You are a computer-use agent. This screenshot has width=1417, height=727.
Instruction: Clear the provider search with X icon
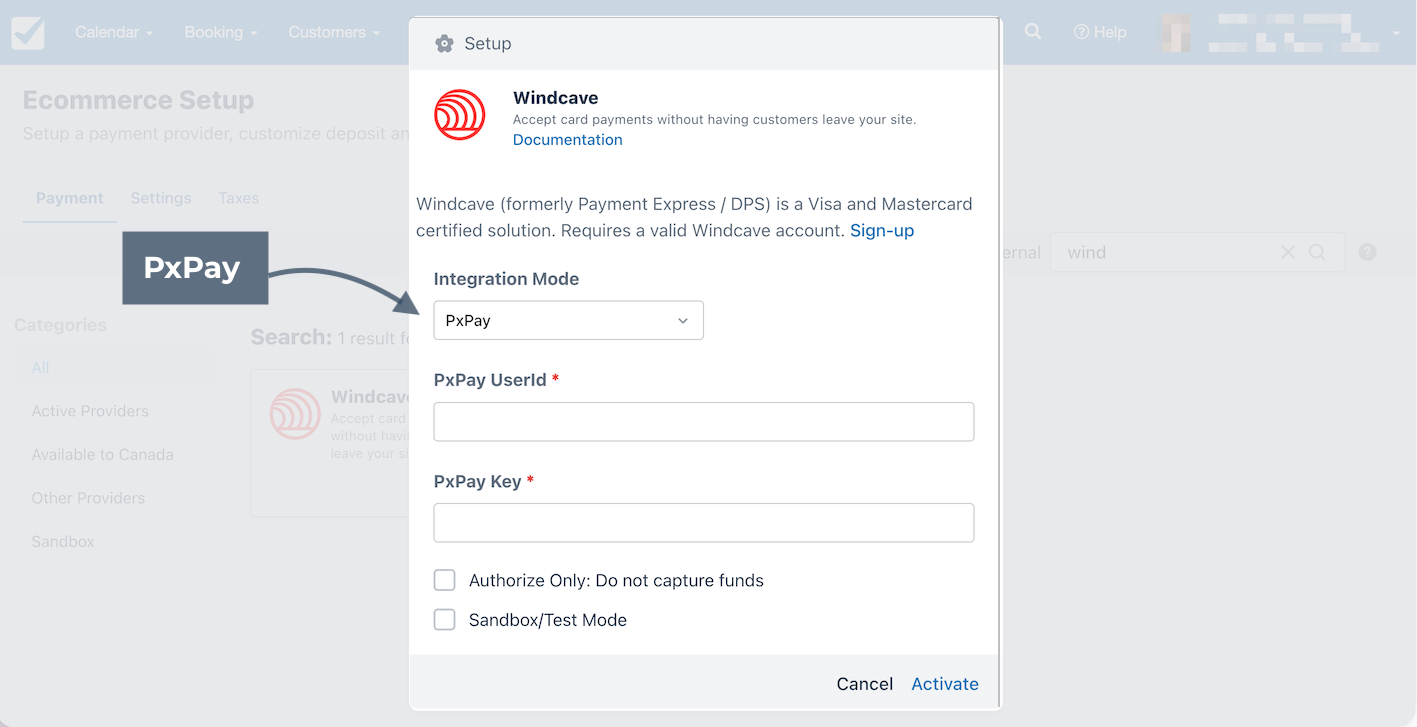(1288, 252)
